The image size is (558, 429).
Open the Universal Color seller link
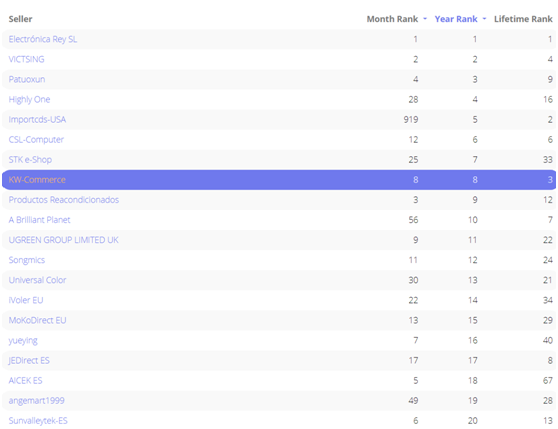coord(37,280)
